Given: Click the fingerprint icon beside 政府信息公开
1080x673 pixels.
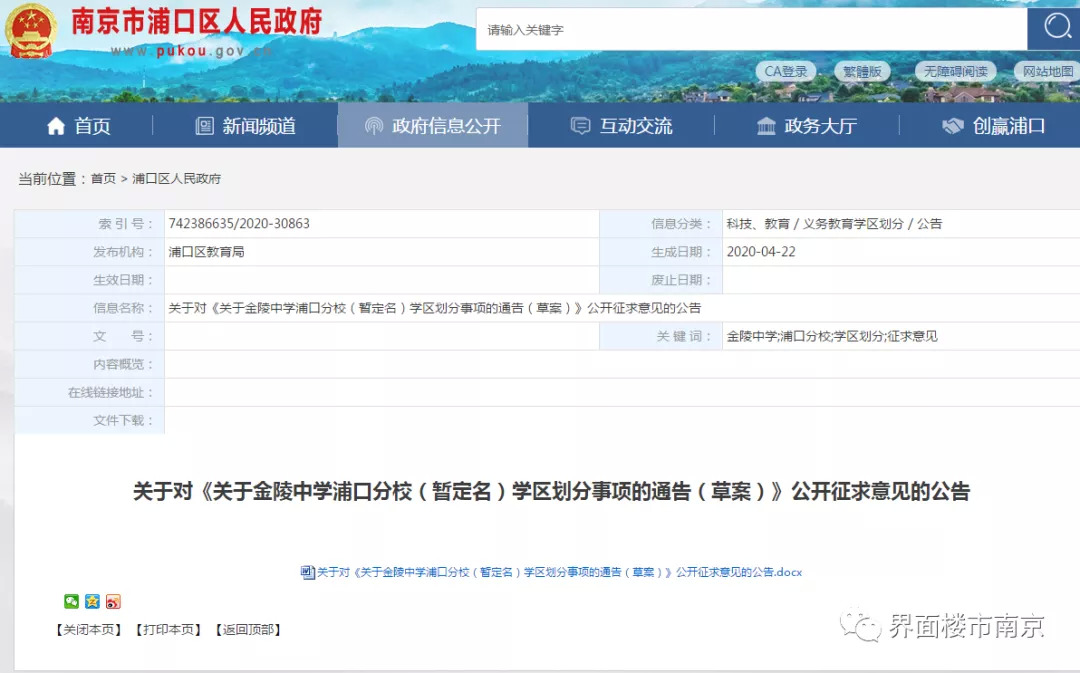Looking at the screenshot, I should coord(373,125).
